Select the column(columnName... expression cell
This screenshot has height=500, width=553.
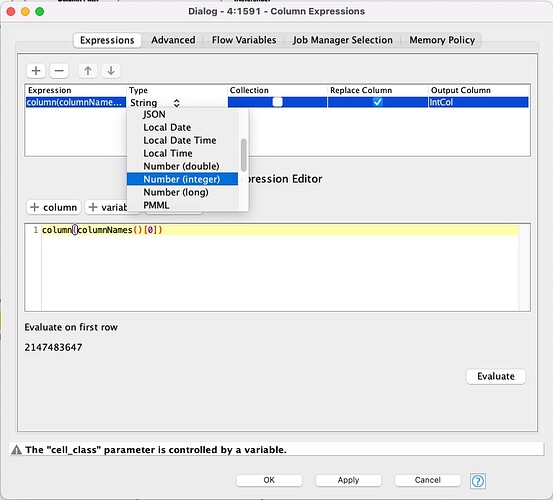tap(75, 102)
